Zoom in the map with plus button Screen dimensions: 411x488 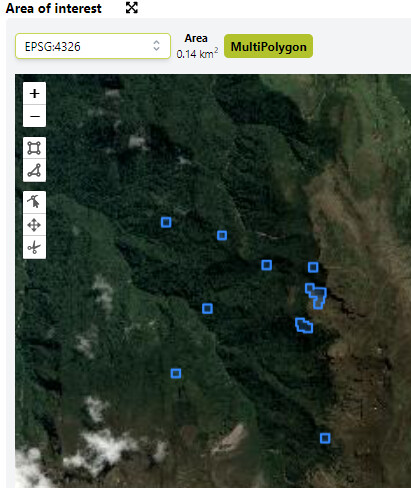point(34,93)
